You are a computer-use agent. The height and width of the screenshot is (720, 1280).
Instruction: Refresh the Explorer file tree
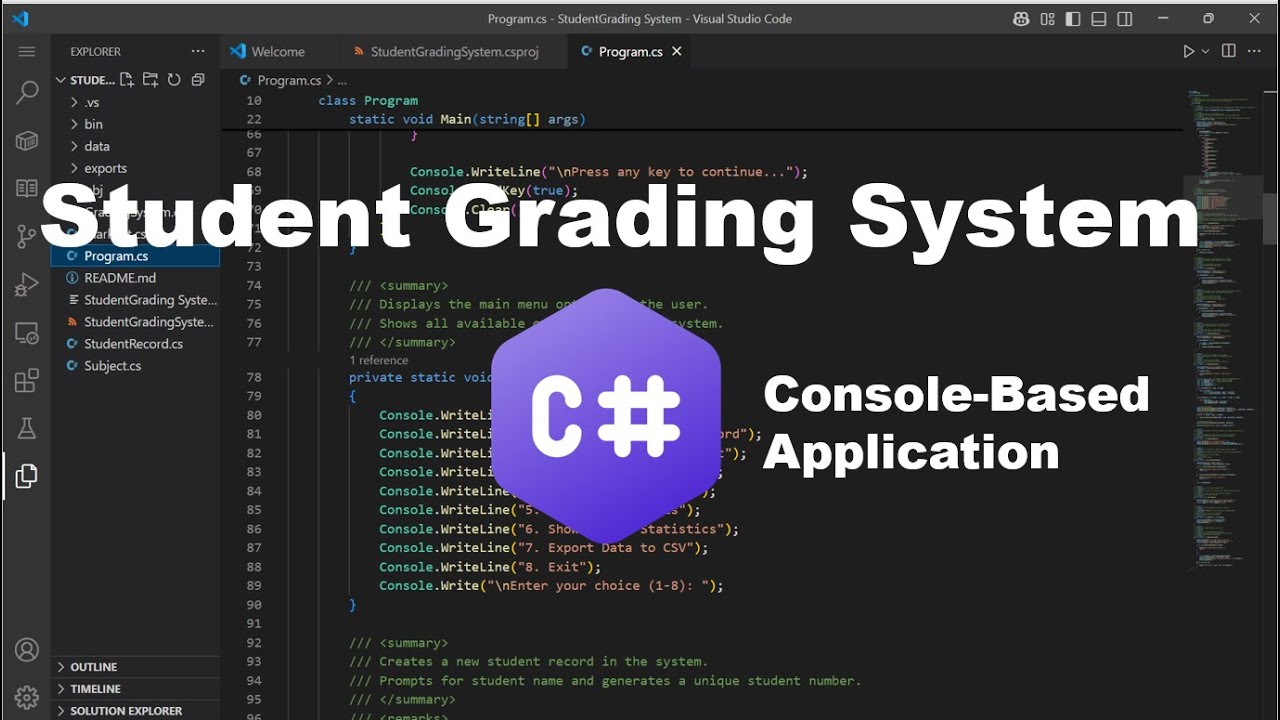point(174,80)
